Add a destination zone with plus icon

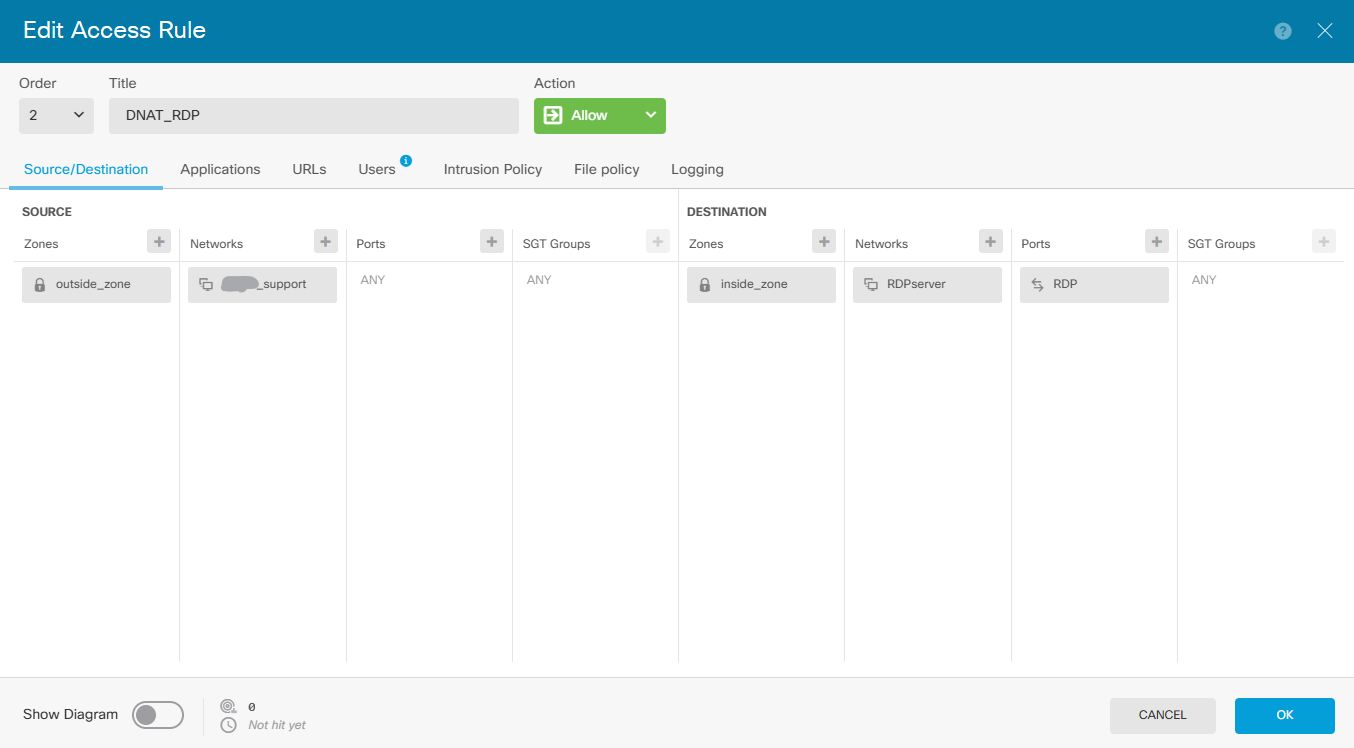(x=824, y=241)
